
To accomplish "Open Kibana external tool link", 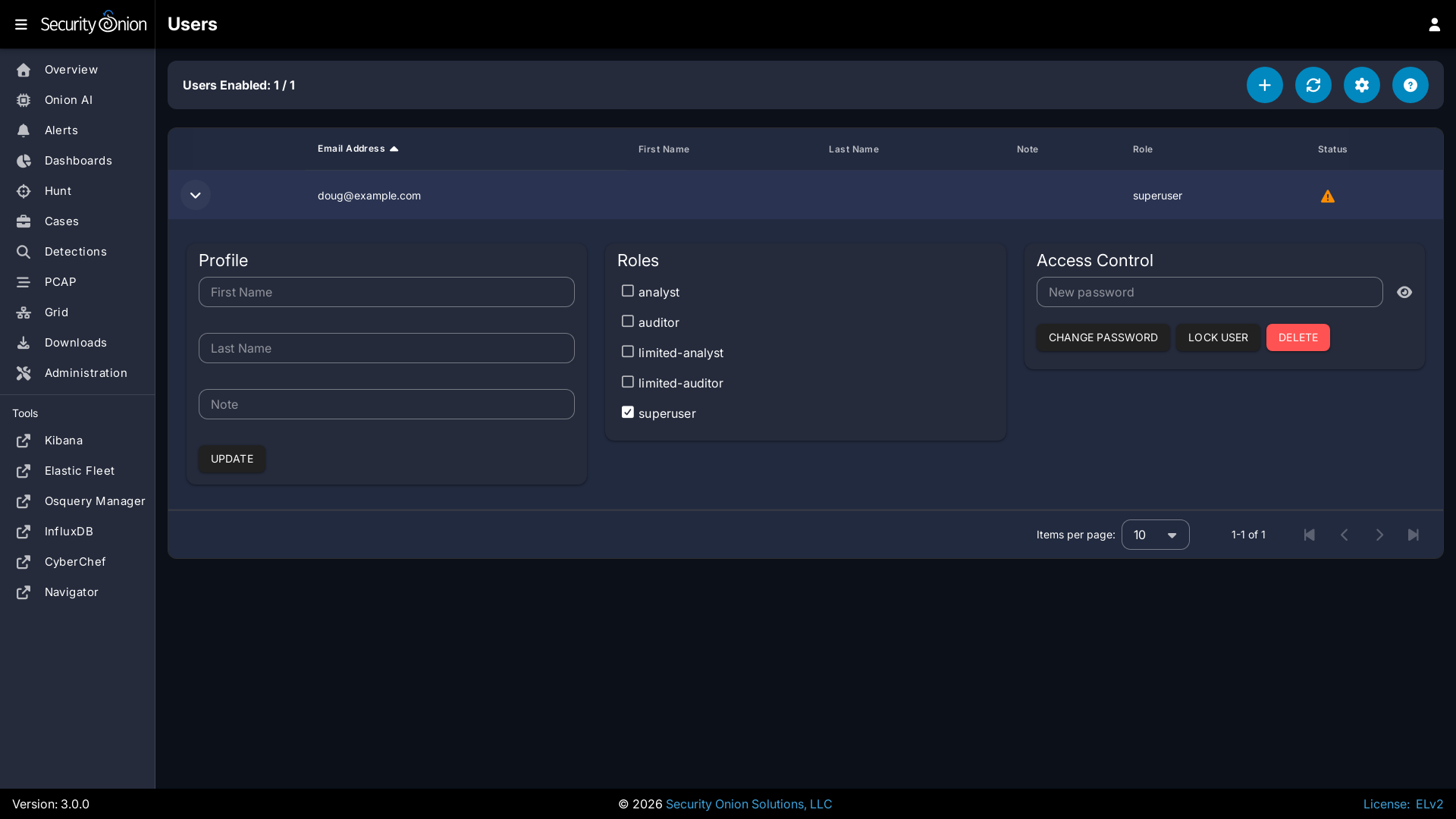I will (x=64, y=441).
